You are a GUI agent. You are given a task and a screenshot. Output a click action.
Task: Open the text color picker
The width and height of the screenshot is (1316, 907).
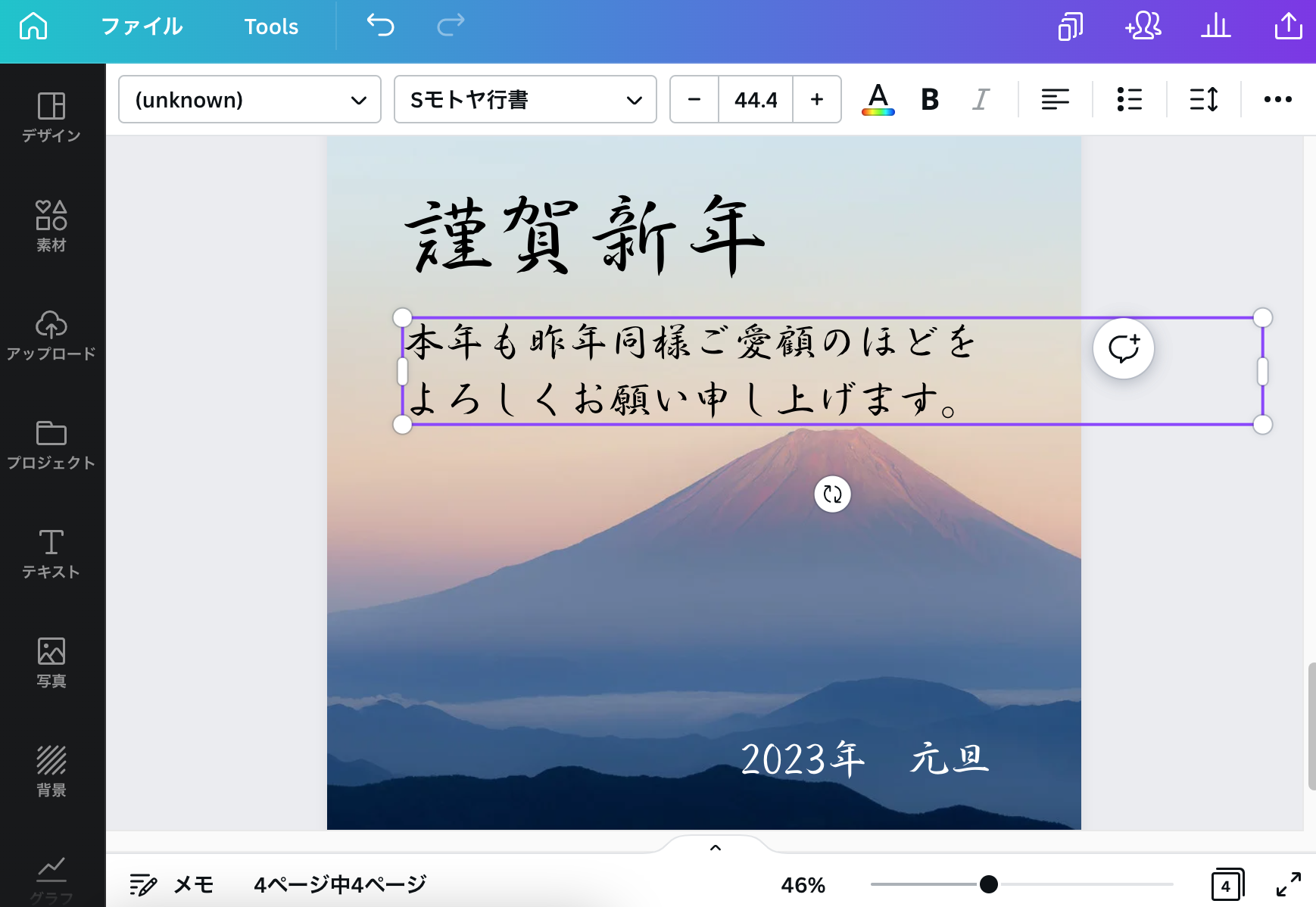[x=878, y=99]
